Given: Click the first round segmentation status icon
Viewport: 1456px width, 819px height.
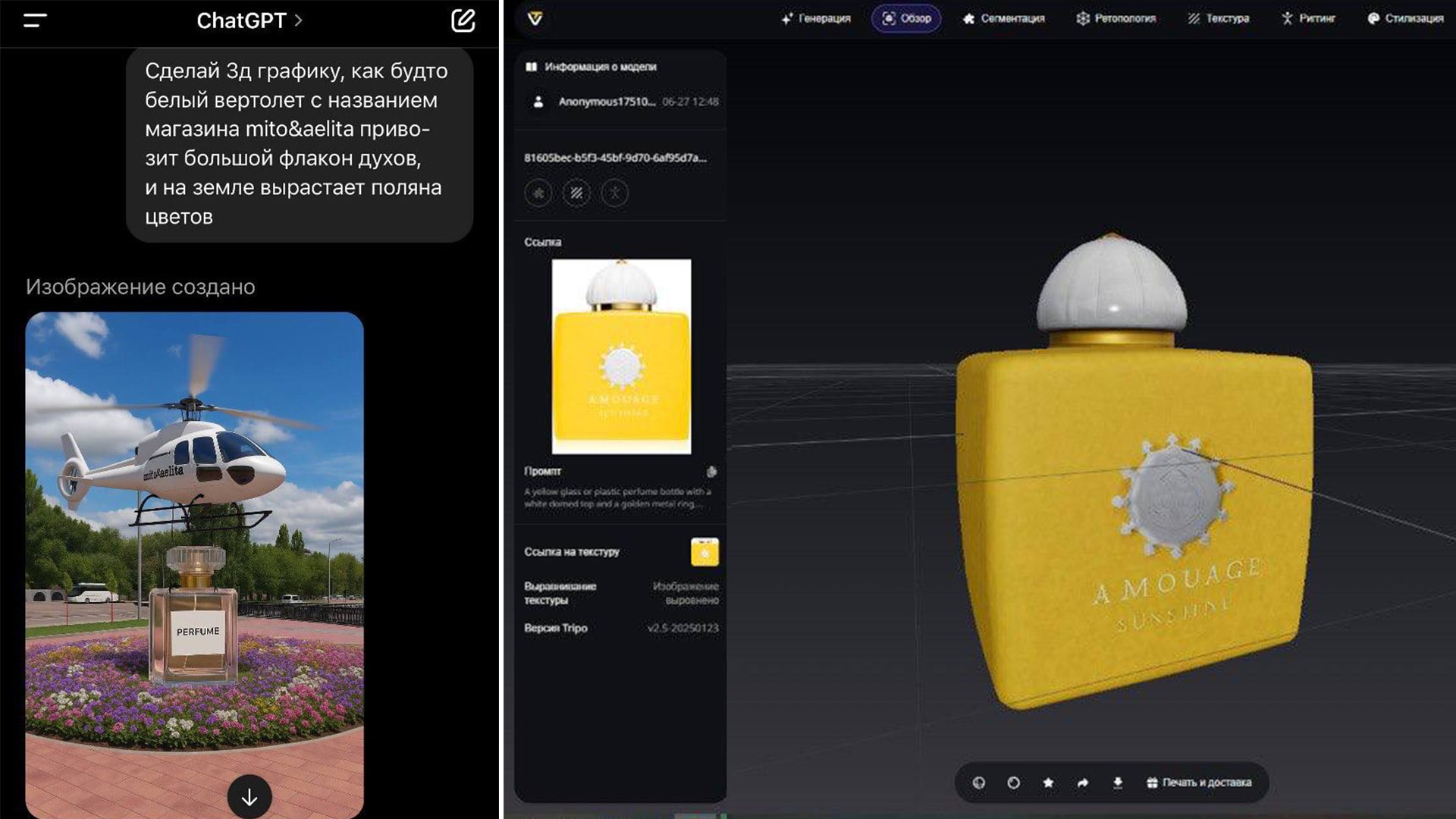Looking at the screenshot, I should (x=538, y=193).
